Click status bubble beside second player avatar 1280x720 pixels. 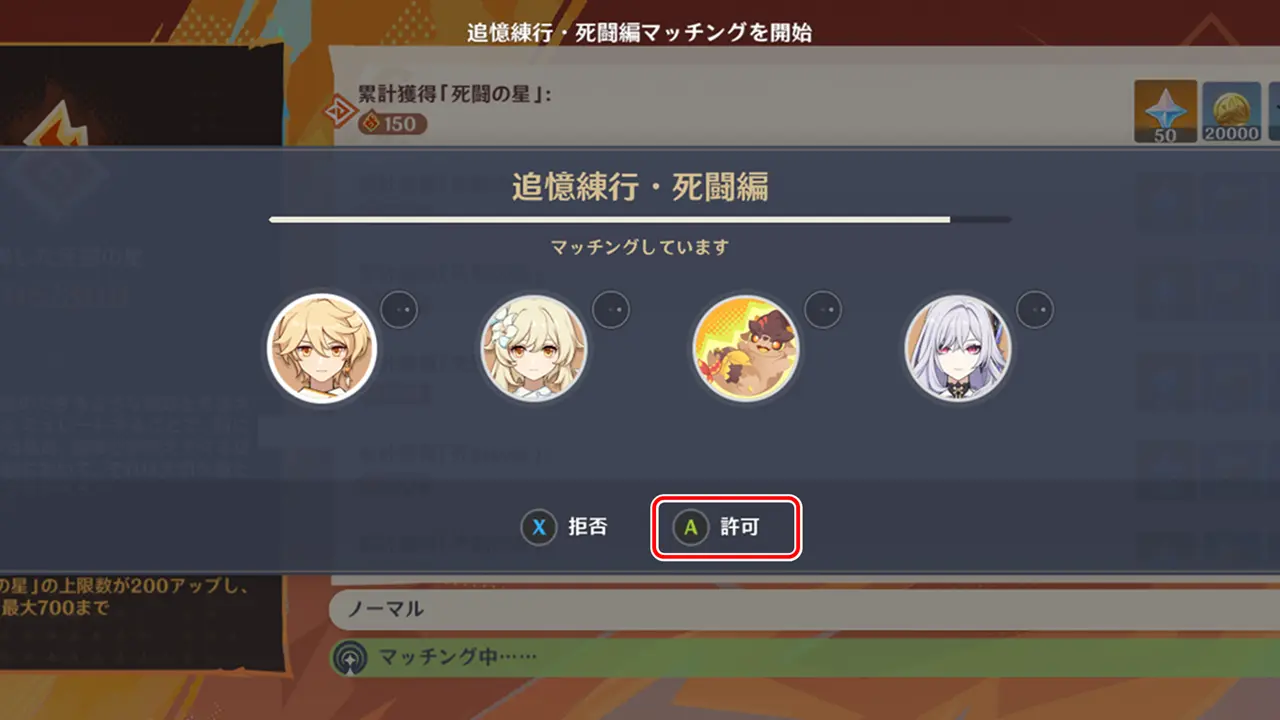click(611, 309)
